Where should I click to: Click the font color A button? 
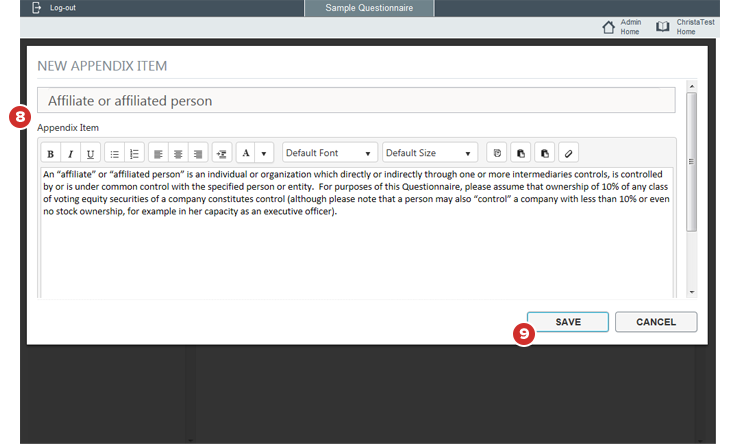click(x=246, y=154)
